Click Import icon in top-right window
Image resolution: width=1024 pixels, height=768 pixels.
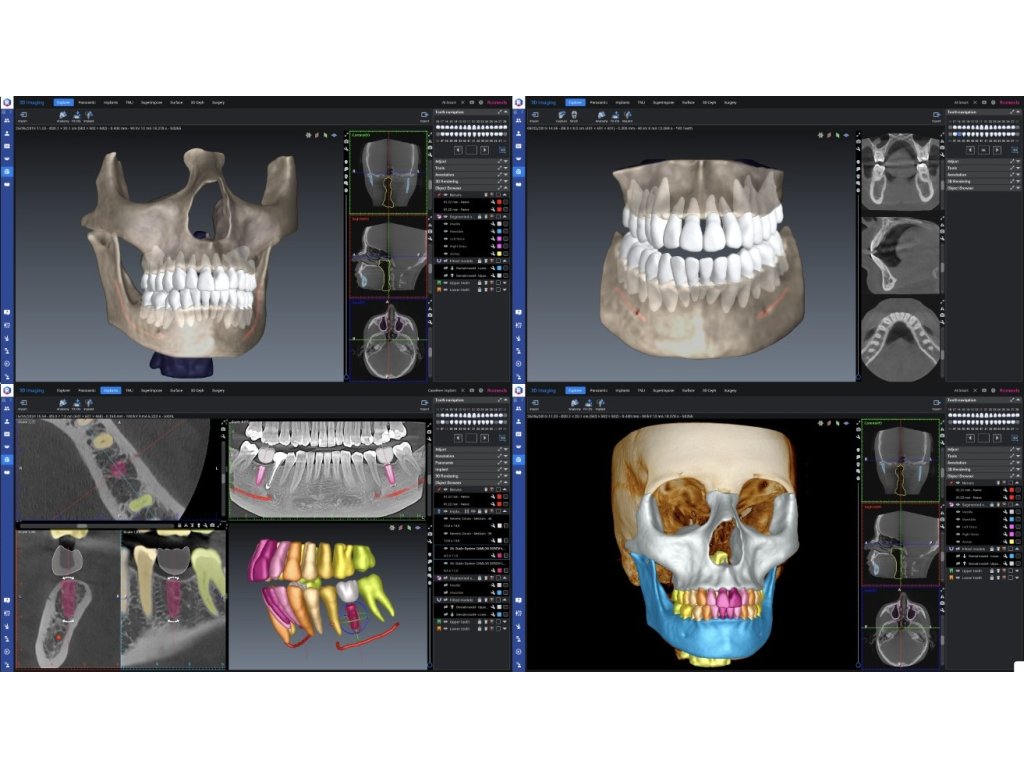[x=536, y=116]
